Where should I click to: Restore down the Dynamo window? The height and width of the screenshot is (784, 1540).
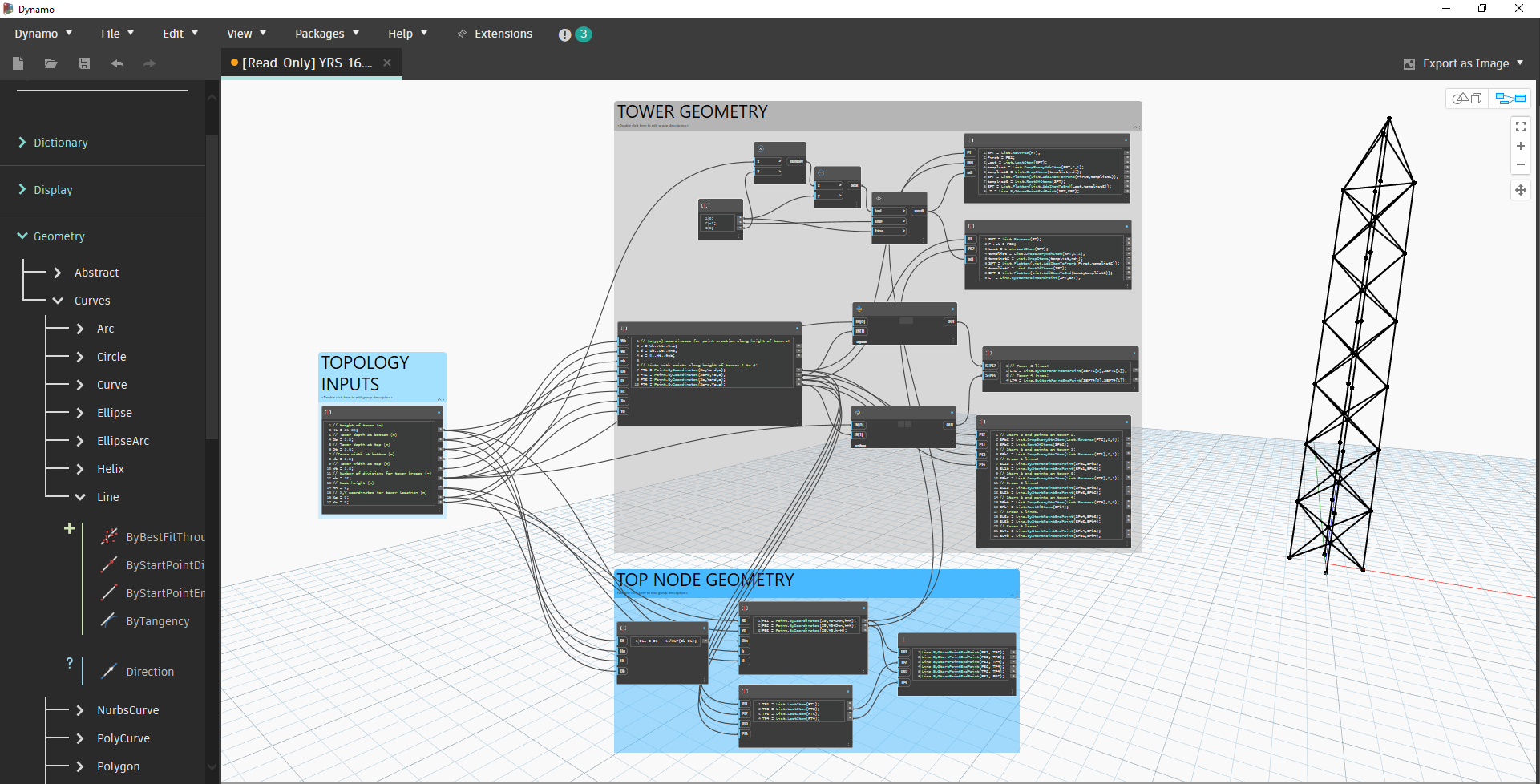[x=1482, y=9]
